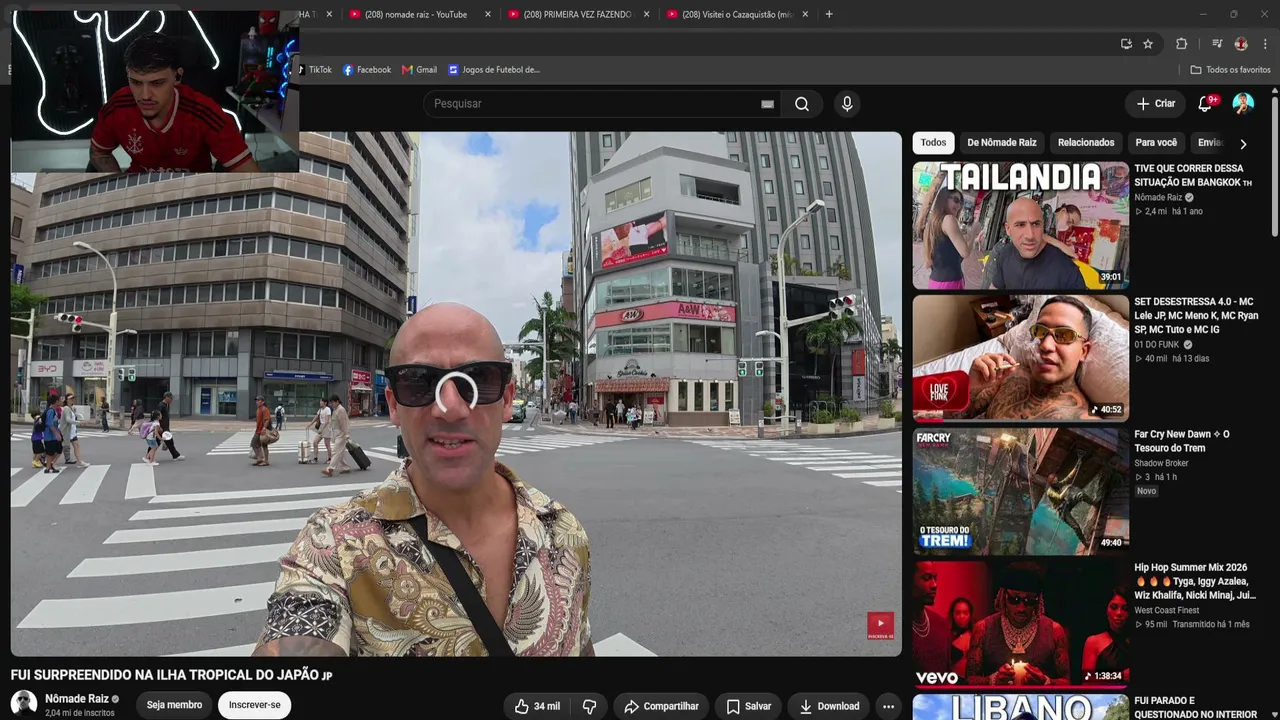Open the more actions three-dot menu under video
Screen dimensions: 1280x720
point(888,706)
